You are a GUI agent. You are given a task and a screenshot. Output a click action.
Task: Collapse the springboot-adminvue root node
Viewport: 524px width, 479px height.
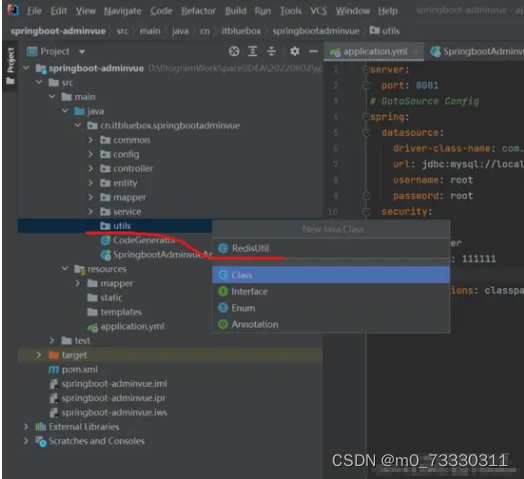tap(26, 68)
